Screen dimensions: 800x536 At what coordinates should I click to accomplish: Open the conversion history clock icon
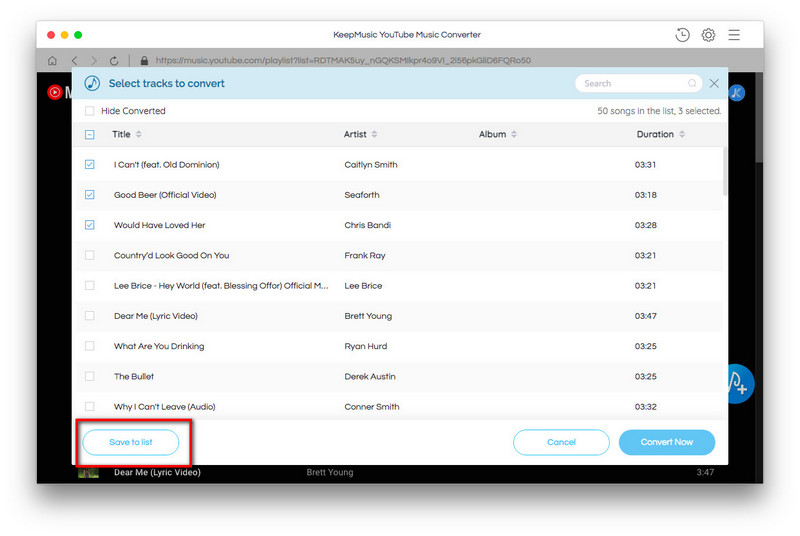coord(682,35)
